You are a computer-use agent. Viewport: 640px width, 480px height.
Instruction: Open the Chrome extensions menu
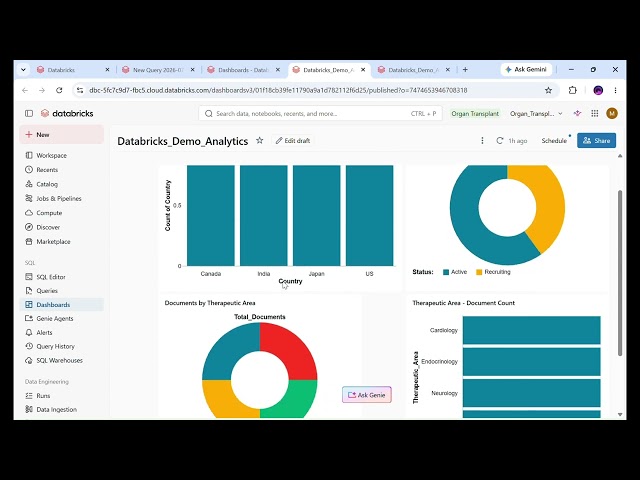click(573, 90)
